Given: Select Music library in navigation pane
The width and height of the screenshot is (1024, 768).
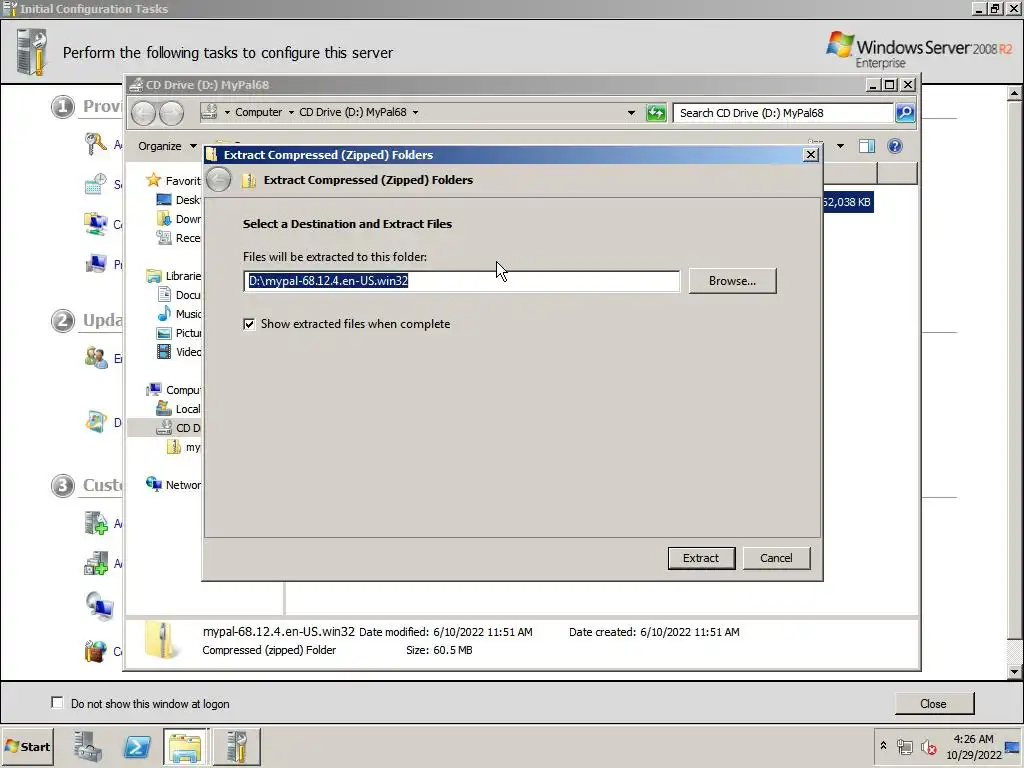Looking at the screenshot, I should click(179, 313).
